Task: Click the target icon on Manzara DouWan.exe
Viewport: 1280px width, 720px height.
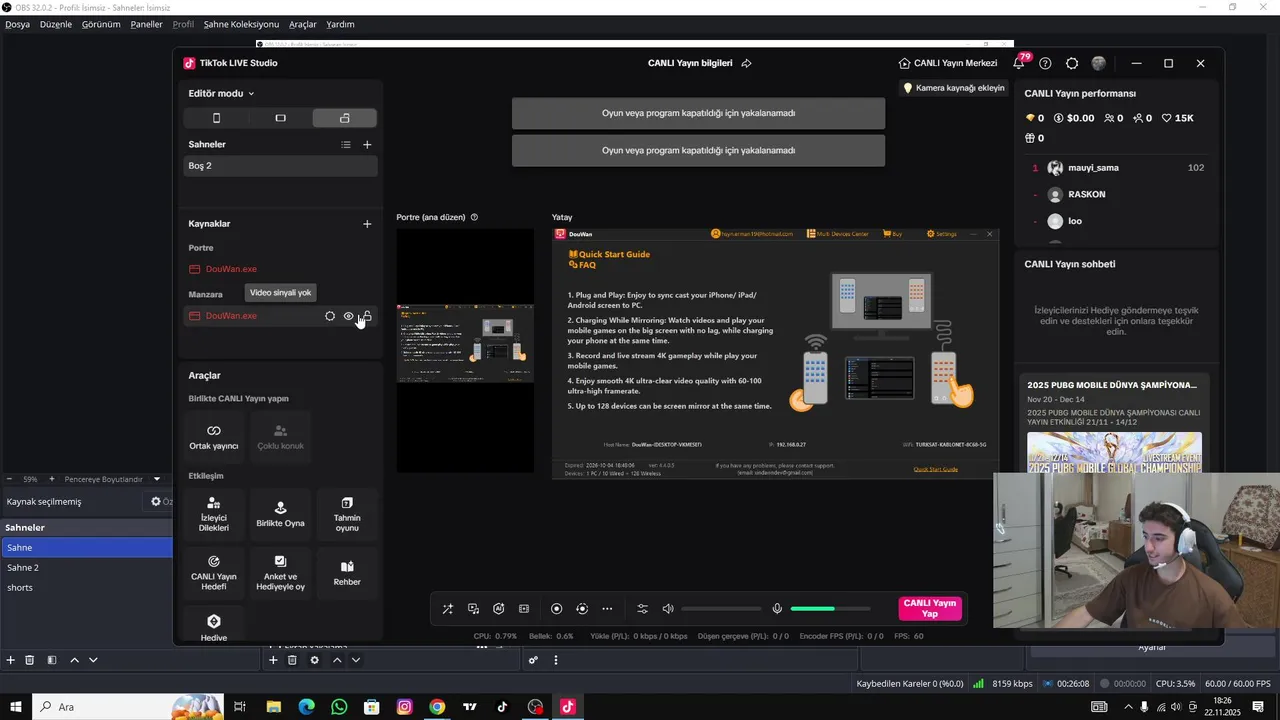Action: (x=330, y=316)
